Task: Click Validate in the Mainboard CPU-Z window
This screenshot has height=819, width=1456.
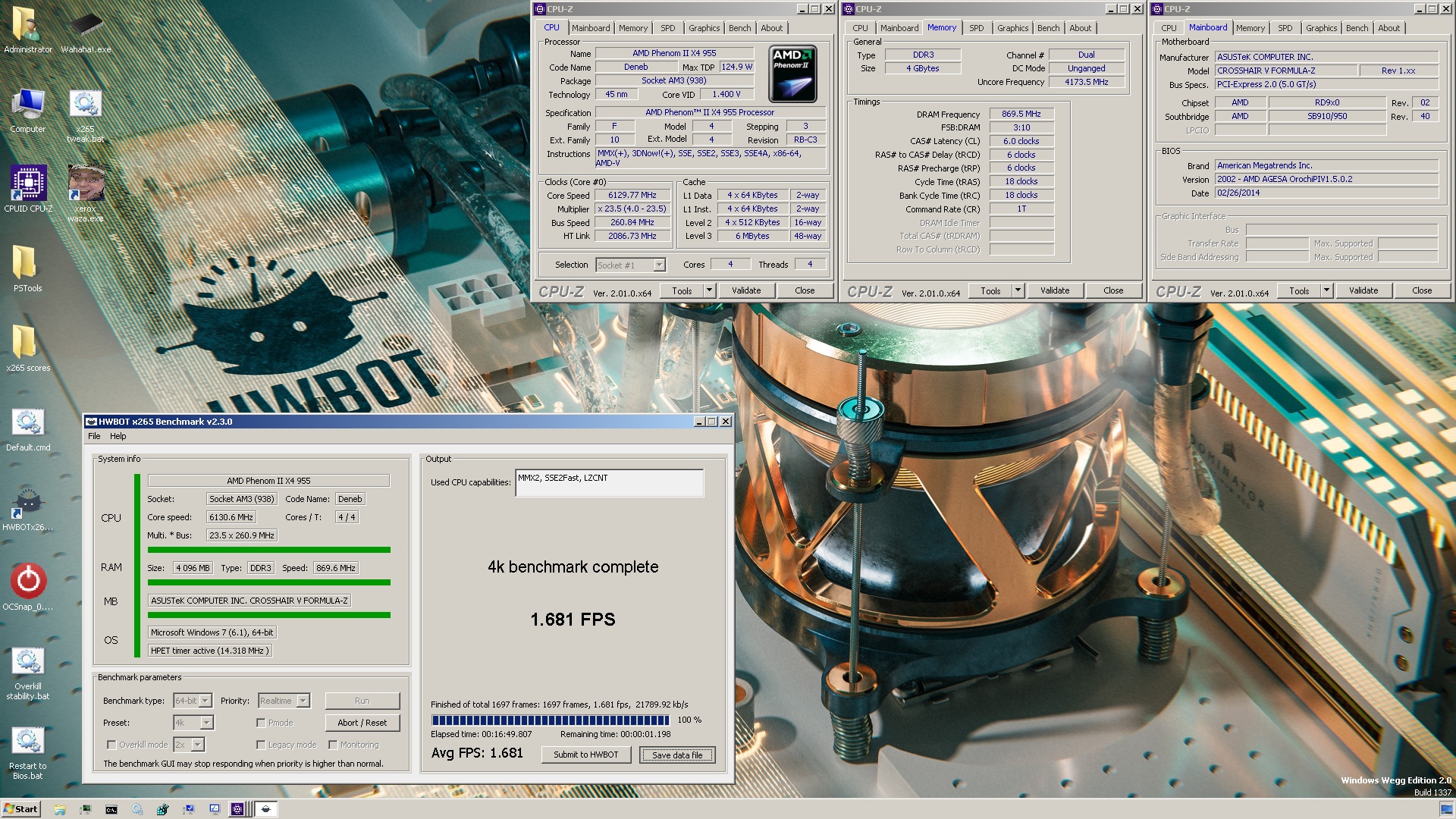Action: 1363,290
